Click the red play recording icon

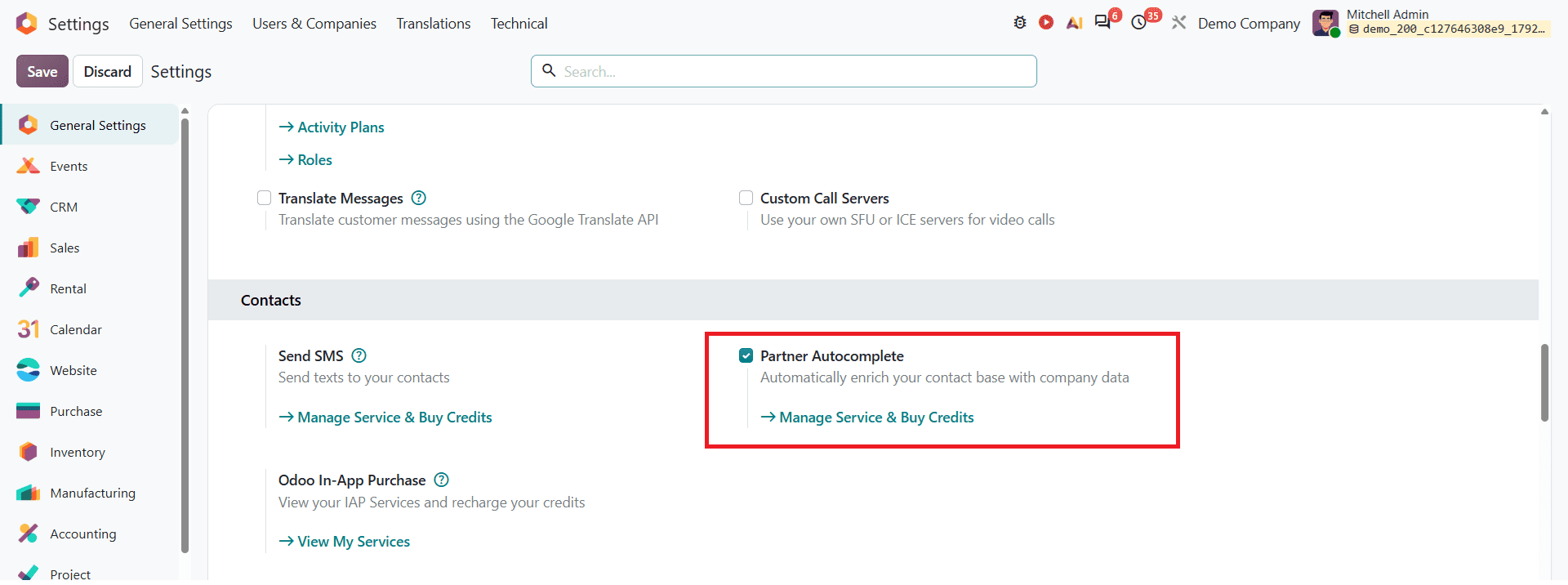(1046, 23)
